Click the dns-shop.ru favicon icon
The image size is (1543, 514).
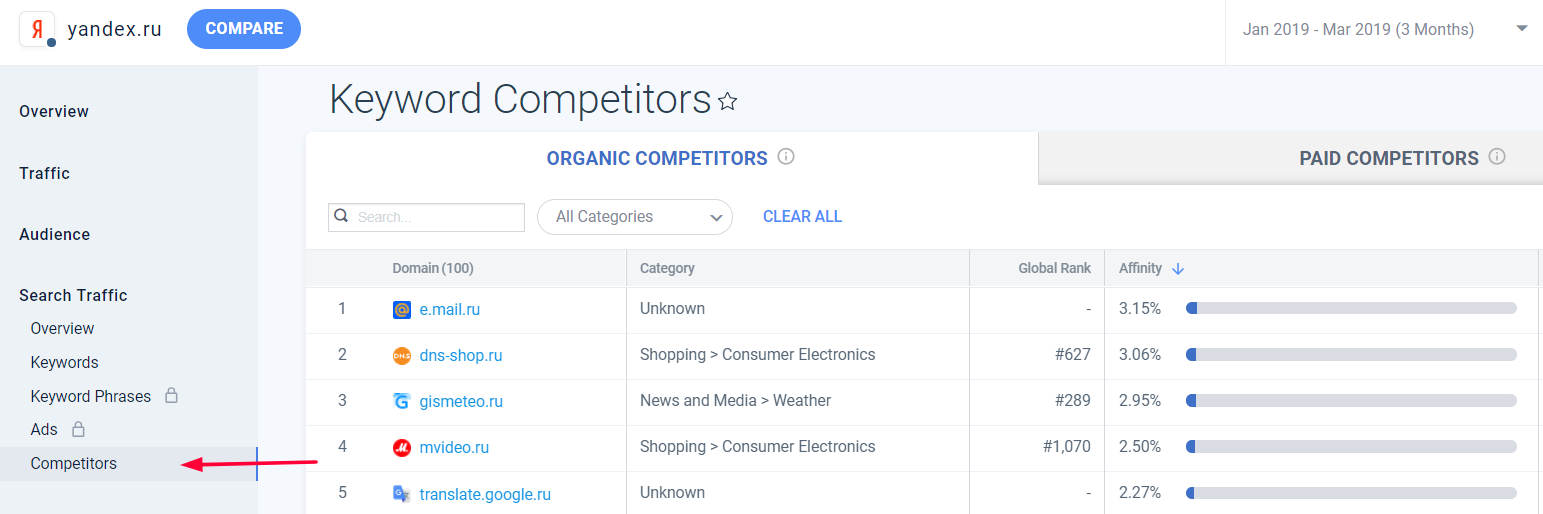(x=402, y=356)
